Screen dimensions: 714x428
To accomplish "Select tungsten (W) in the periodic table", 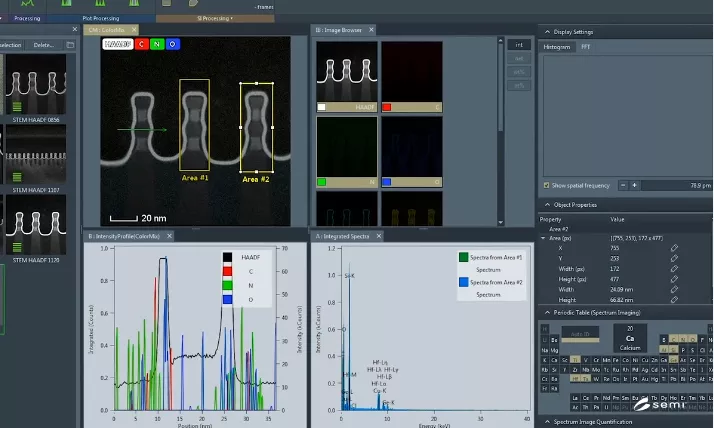I will [596, 379].
